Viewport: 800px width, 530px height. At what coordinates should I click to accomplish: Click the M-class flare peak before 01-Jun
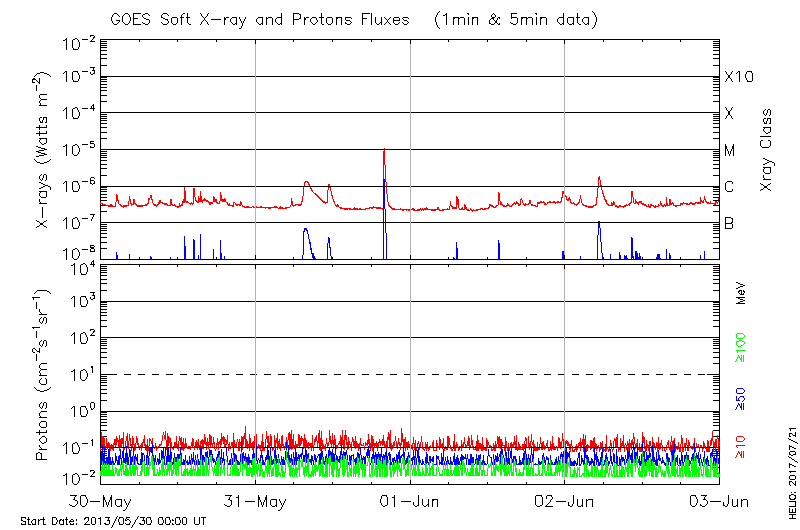384,151
